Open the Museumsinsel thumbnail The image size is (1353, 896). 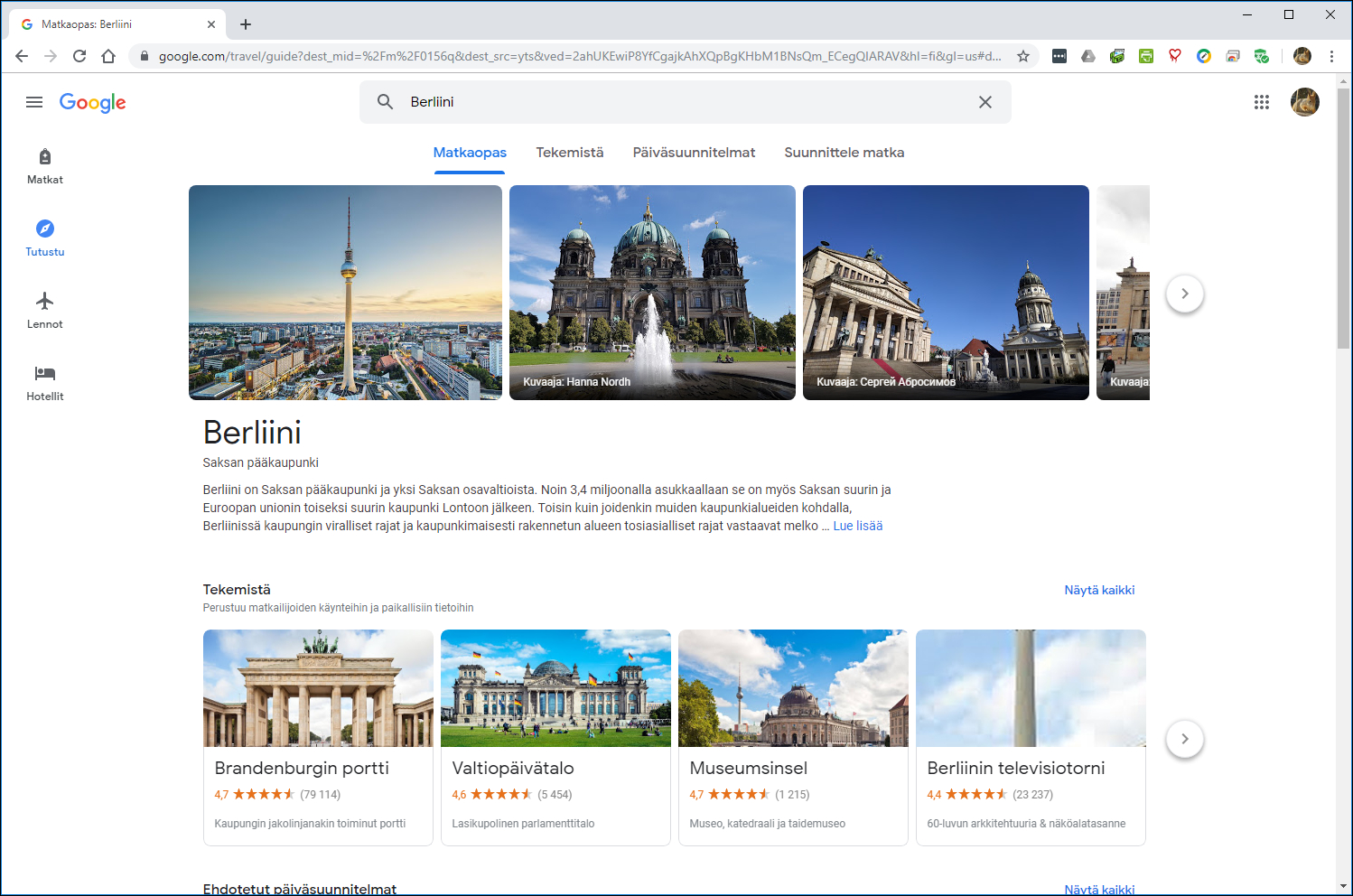793,688
